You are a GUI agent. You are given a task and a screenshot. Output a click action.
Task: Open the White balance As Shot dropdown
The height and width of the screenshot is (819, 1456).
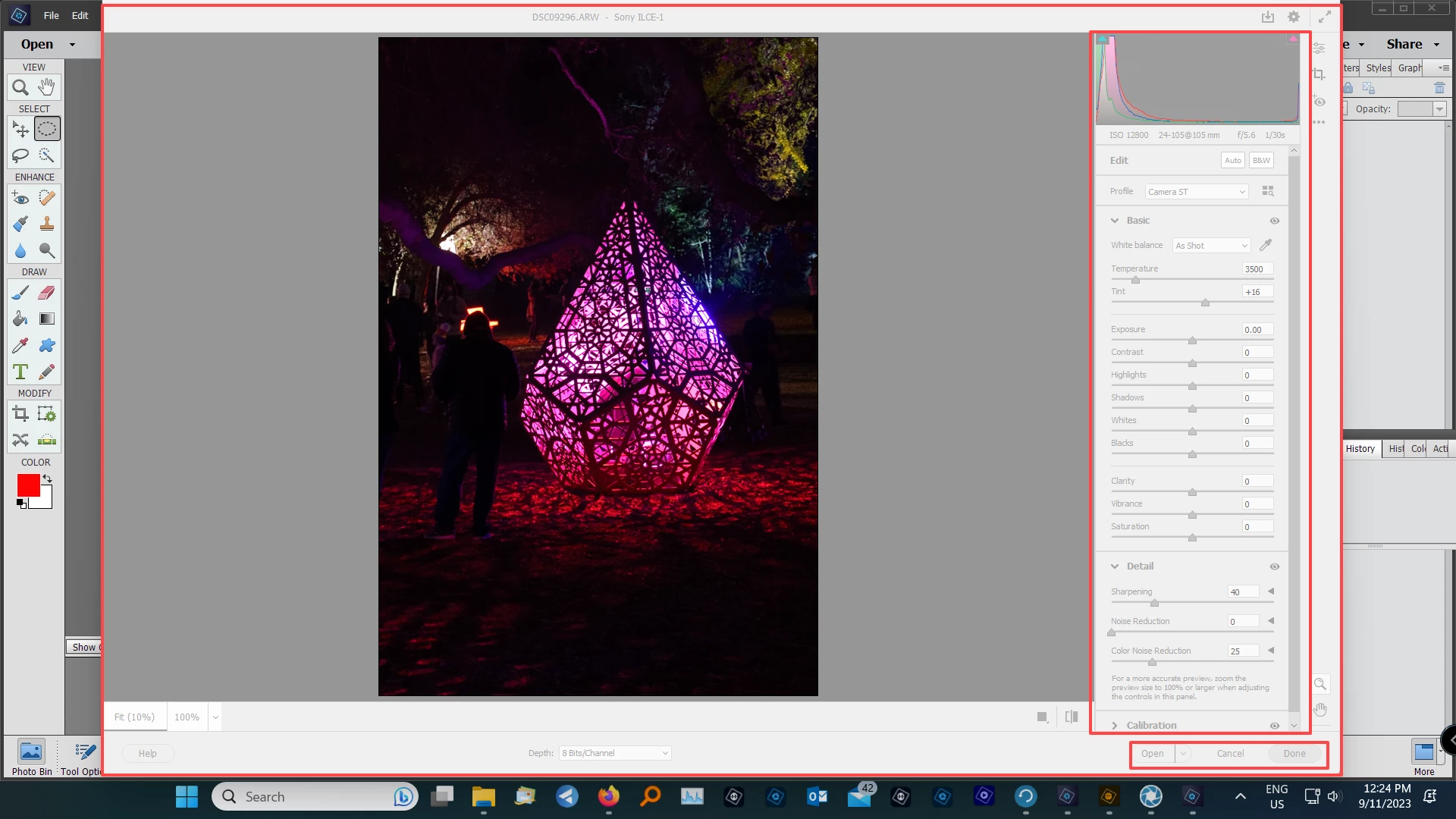[x=1210, y=246]
